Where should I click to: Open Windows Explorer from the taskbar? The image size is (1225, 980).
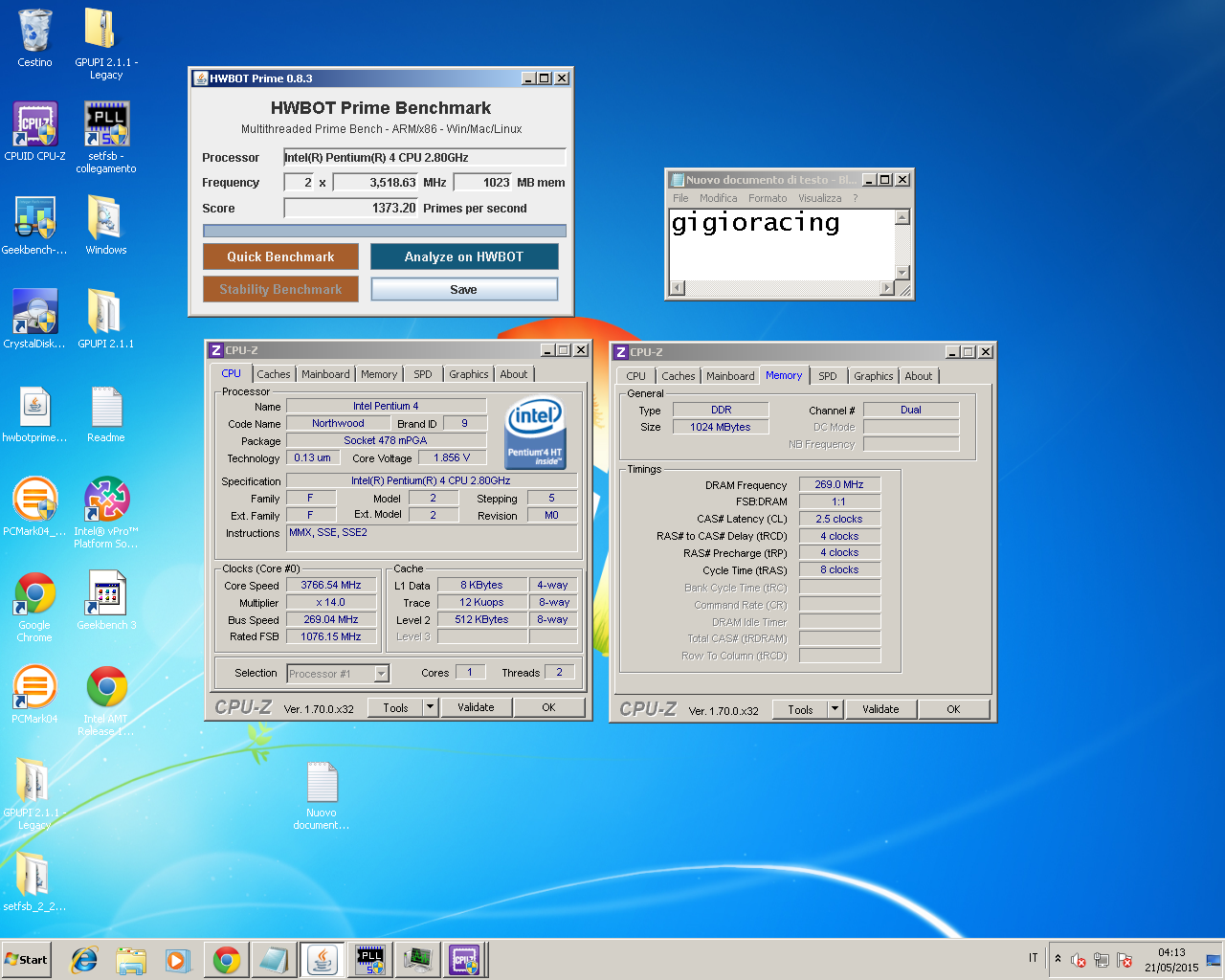pyautogui.click(x=131, y=960)
